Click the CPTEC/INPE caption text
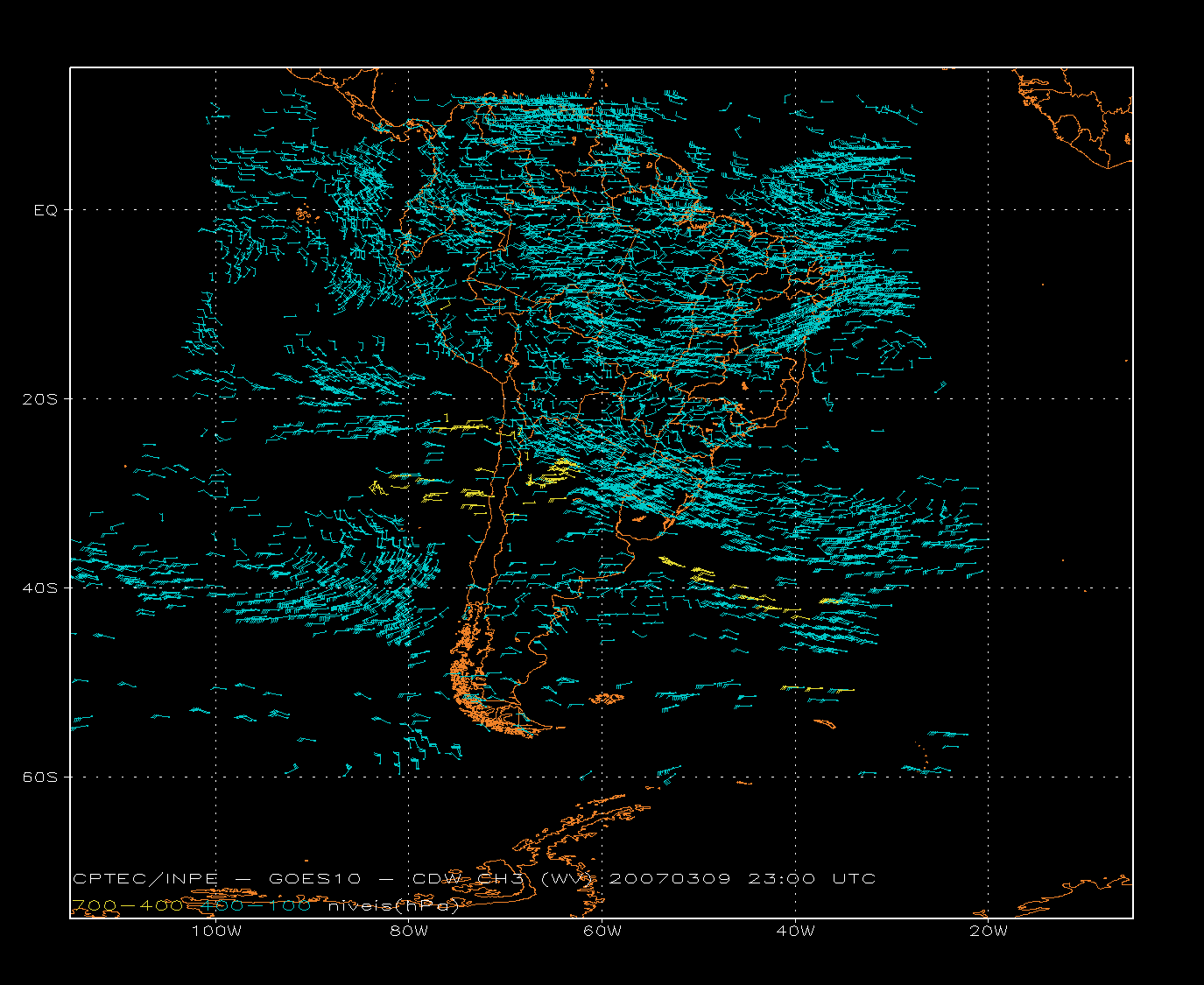Image resolution: width=1204 pixels, height=985 pixels. [x=145, y=879]
